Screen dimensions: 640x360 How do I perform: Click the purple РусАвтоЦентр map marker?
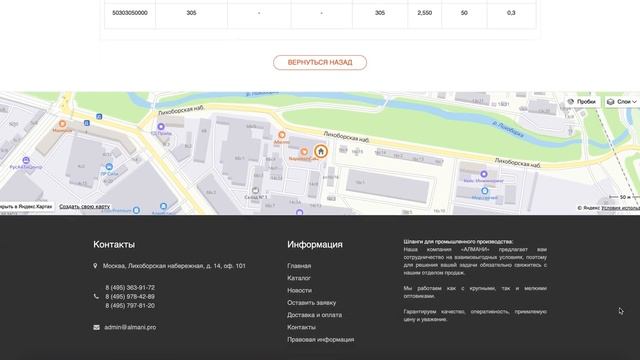(x=26, y=160)
